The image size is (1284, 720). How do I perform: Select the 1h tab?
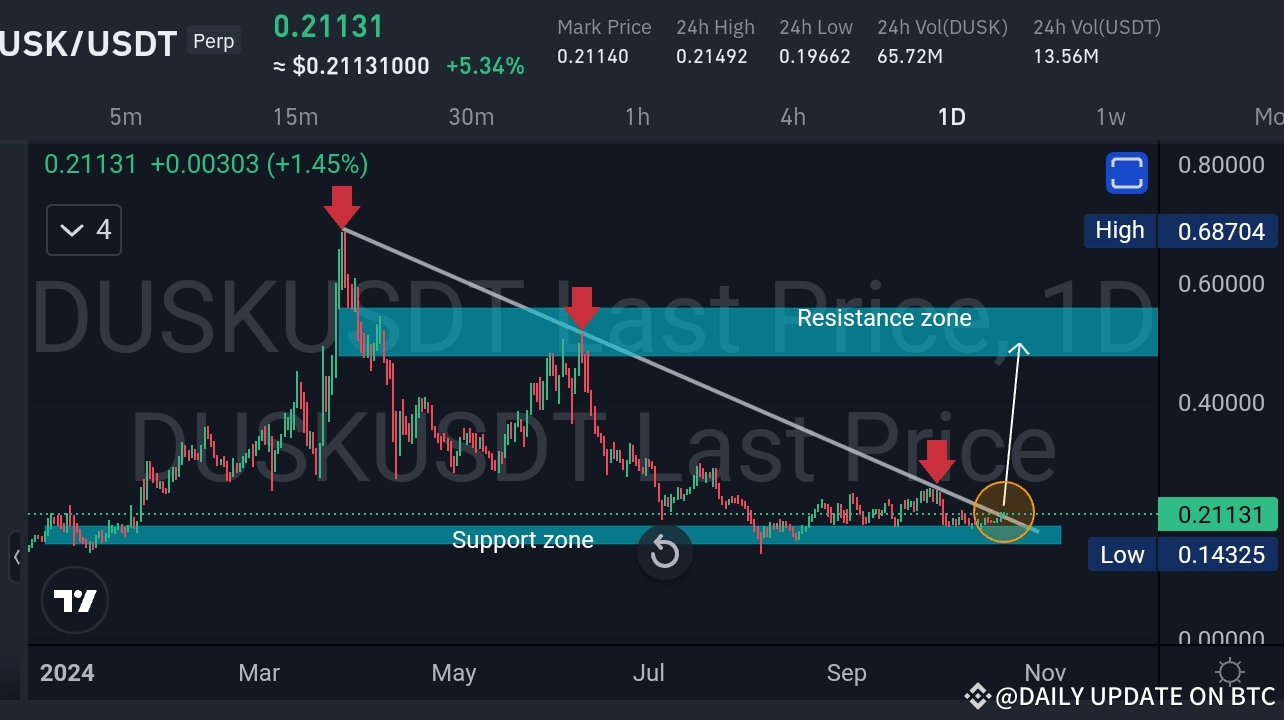coord(637,117)
